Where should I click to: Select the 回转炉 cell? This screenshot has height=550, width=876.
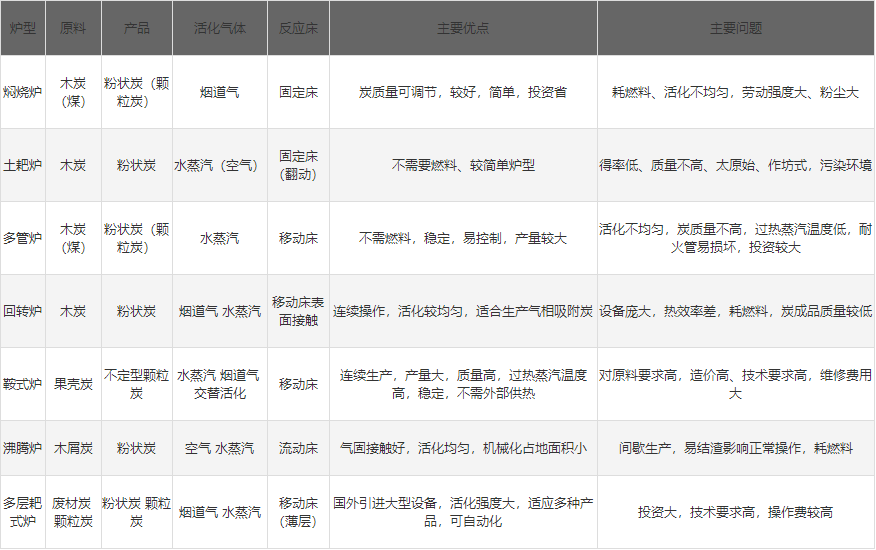point(22,311)
